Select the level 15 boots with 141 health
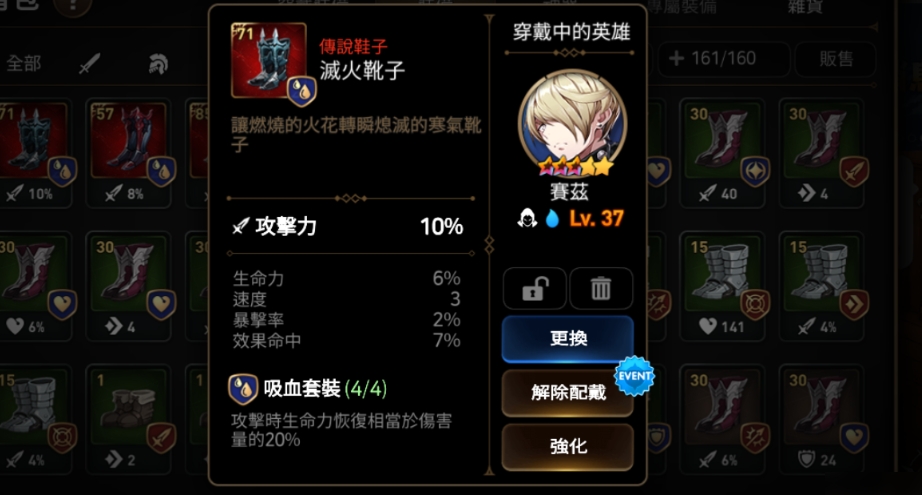The width and height of the screenshot is (922, 495). 722,287
